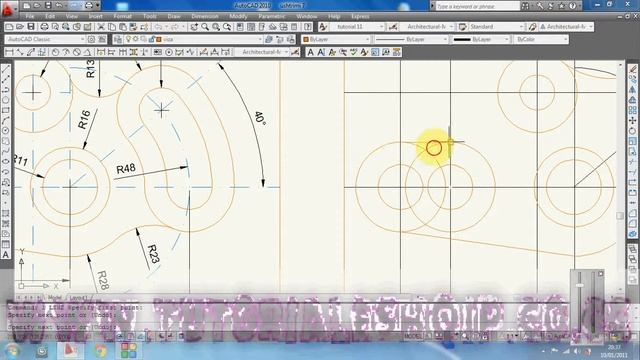The height and width of the screenshot is (360, 640).
Task: Open the Layer Properties Manager icon
Action: [x=118, y=39]
